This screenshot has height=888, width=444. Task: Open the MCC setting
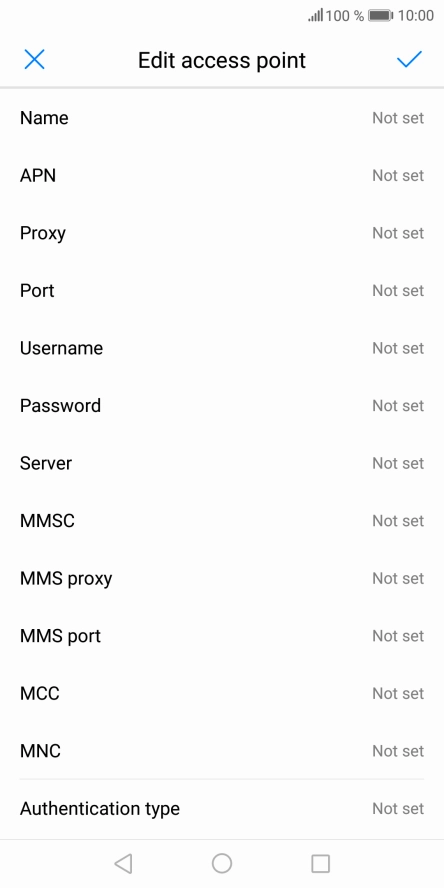222,693
